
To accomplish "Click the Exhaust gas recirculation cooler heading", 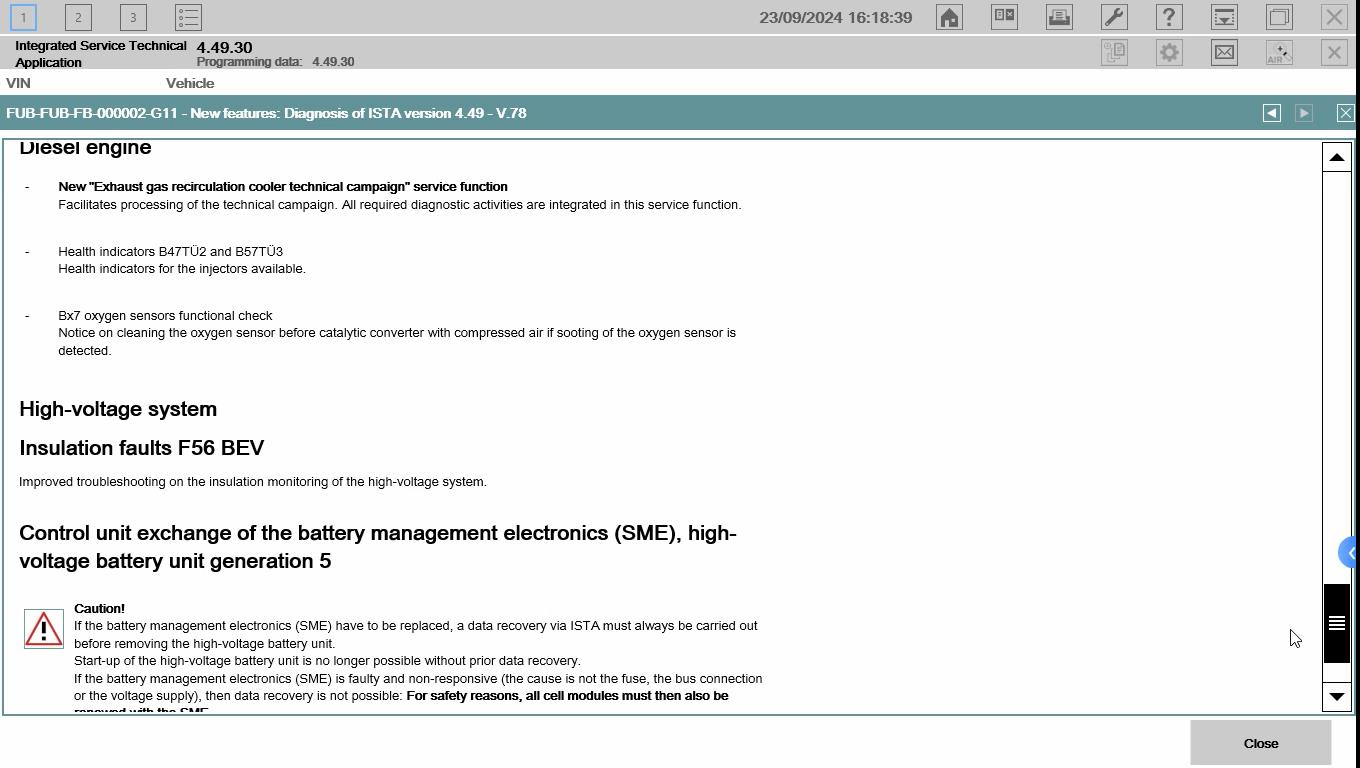I will tap(283, 187).
